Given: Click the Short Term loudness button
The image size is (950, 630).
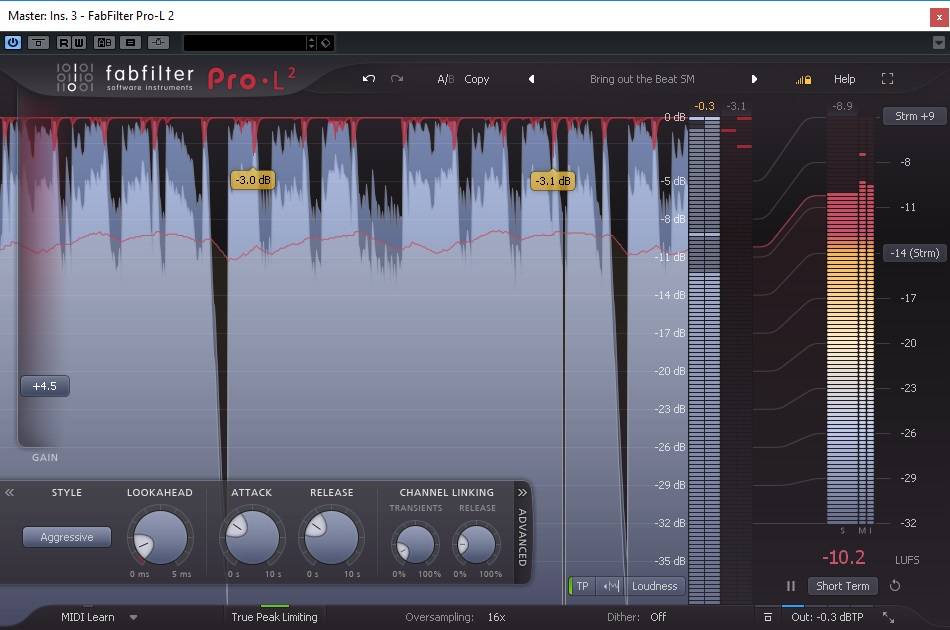Looking at the screenshot, I should click(842, 586).
